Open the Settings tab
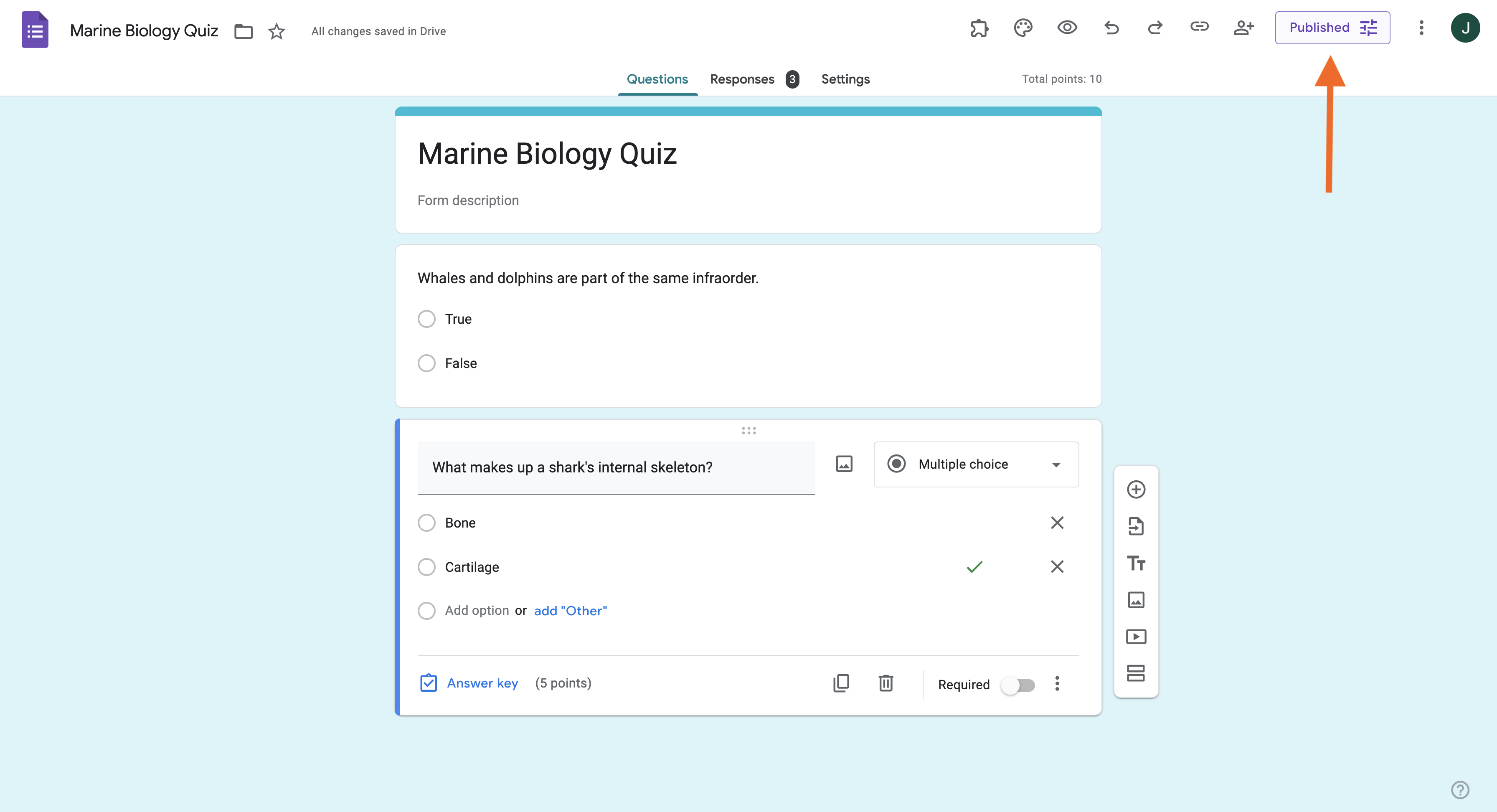1497x812 pixels. [845, 79]
